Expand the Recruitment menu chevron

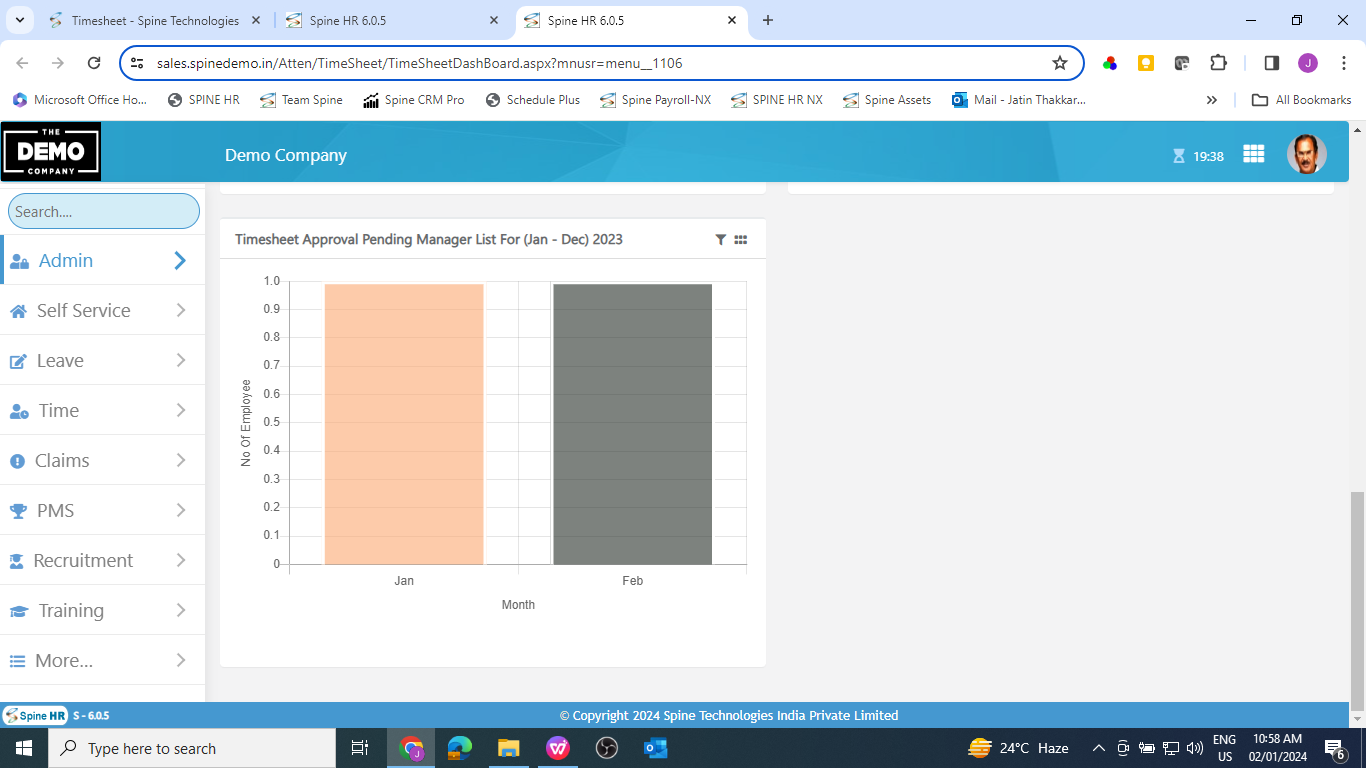coord(181,560)
